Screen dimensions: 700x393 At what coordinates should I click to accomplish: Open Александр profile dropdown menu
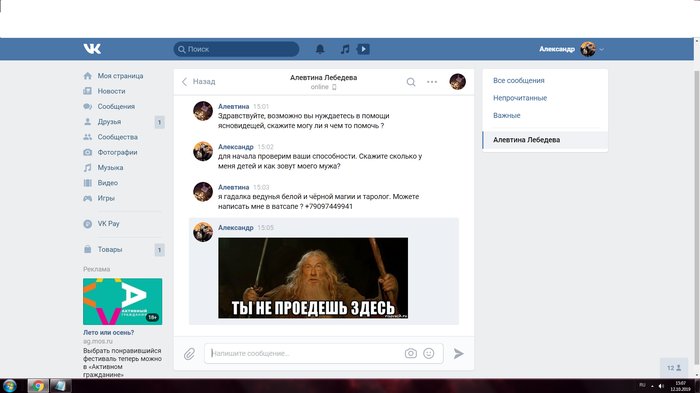571,49
